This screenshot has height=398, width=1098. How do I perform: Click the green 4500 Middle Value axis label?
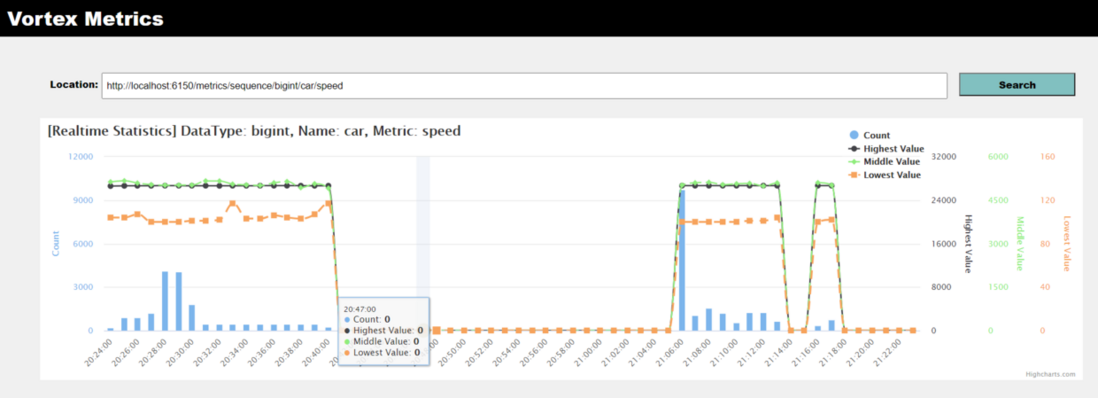point(998,200)
